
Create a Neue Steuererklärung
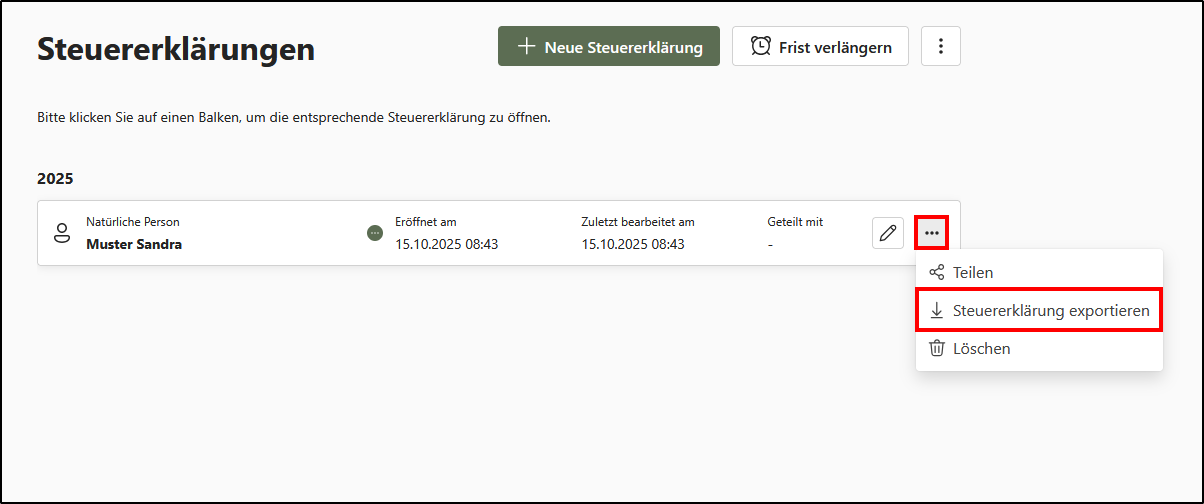click(609, 47)
